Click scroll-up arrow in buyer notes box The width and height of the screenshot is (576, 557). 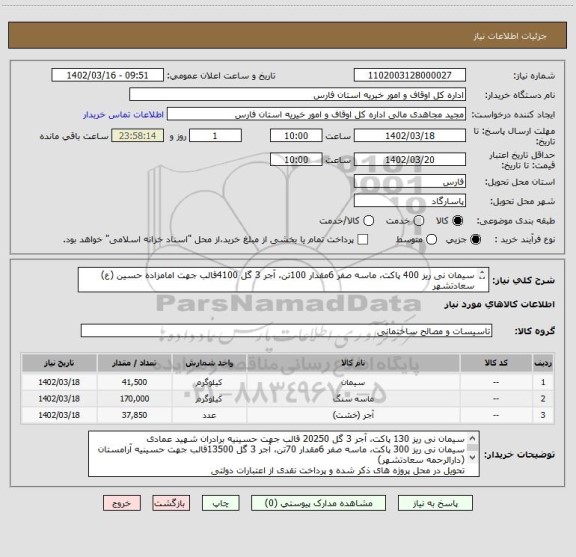tap(472, 438)
